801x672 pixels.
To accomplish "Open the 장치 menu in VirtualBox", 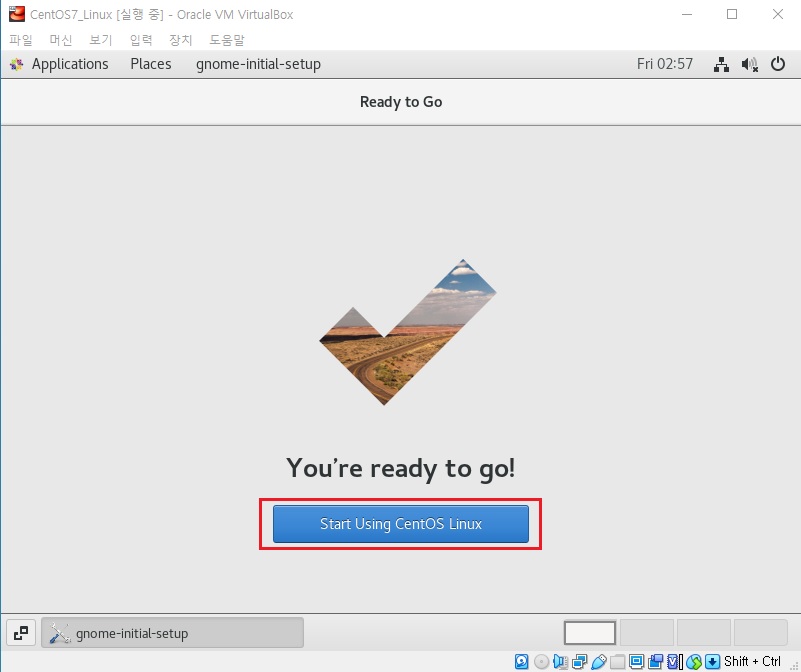I will [181, 39].
